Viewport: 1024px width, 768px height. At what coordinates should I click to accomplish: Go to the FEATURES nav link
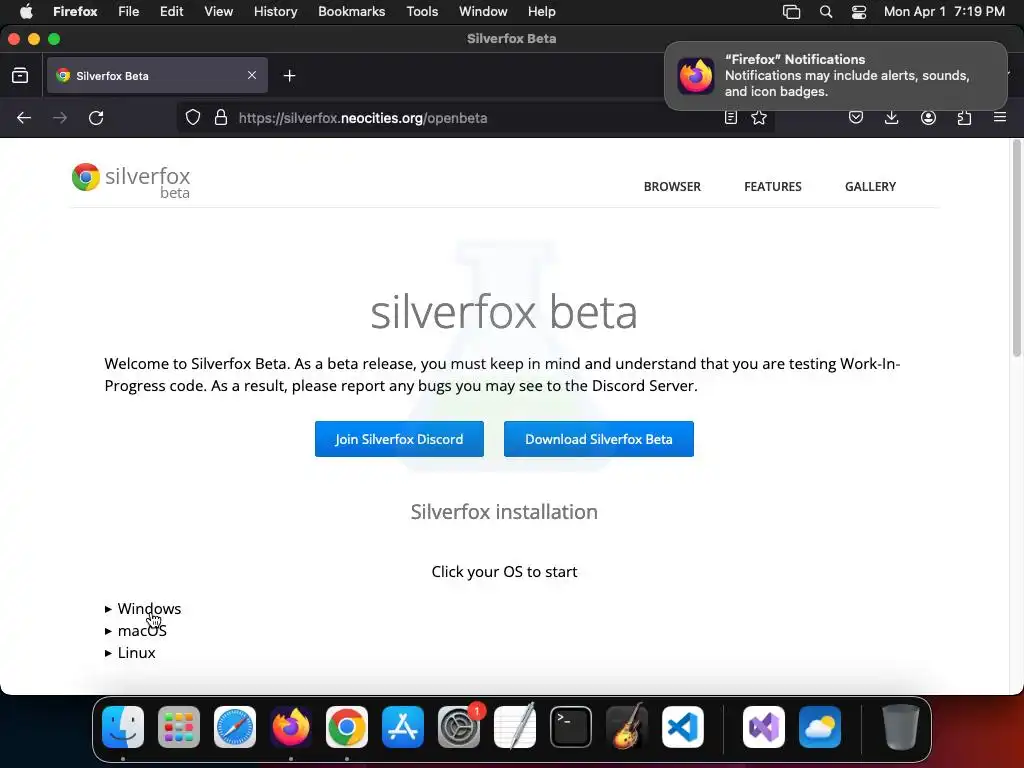[x=773, y=187]
